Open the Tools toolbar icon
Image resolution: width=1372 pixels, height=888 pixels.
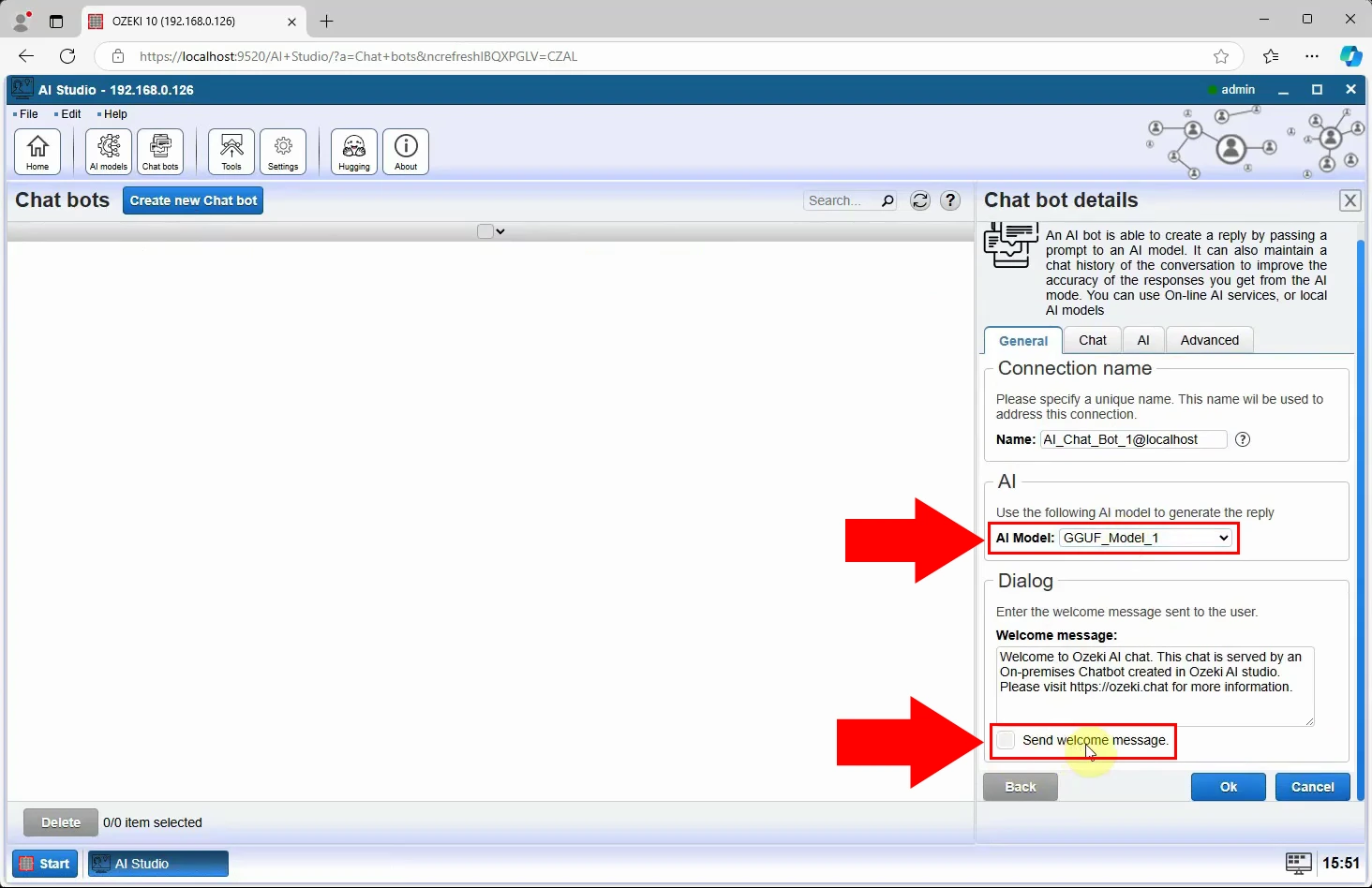[x=231, y=152]
